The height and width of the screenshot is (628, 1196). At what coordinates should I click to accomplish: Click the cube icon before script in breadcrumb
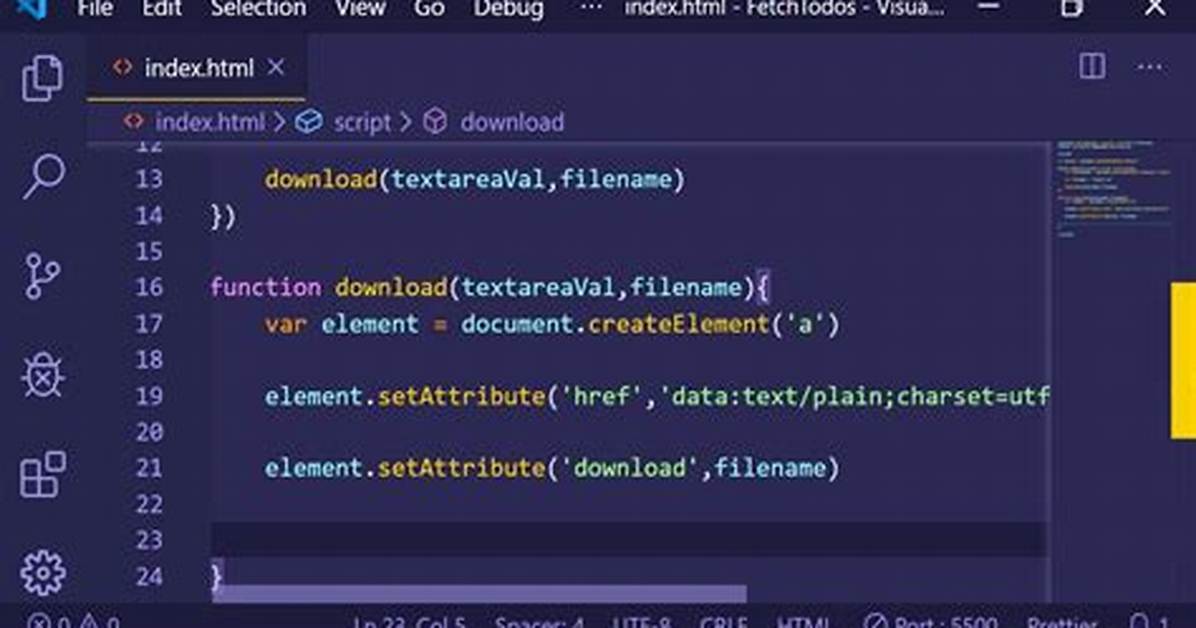pos(309,121)
